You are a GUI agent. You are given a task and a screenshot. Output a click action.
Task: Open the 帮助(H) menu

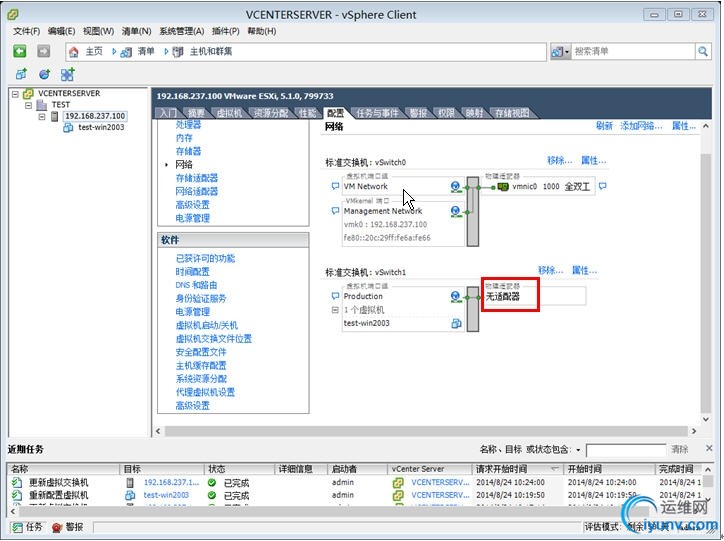coord(262,31)
